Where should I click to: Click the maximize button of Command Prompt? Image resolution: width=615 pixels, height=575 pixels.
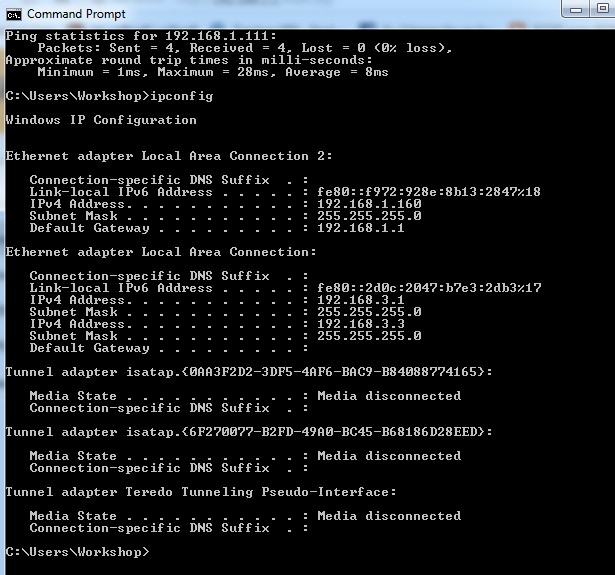click(x=602, y=9)
